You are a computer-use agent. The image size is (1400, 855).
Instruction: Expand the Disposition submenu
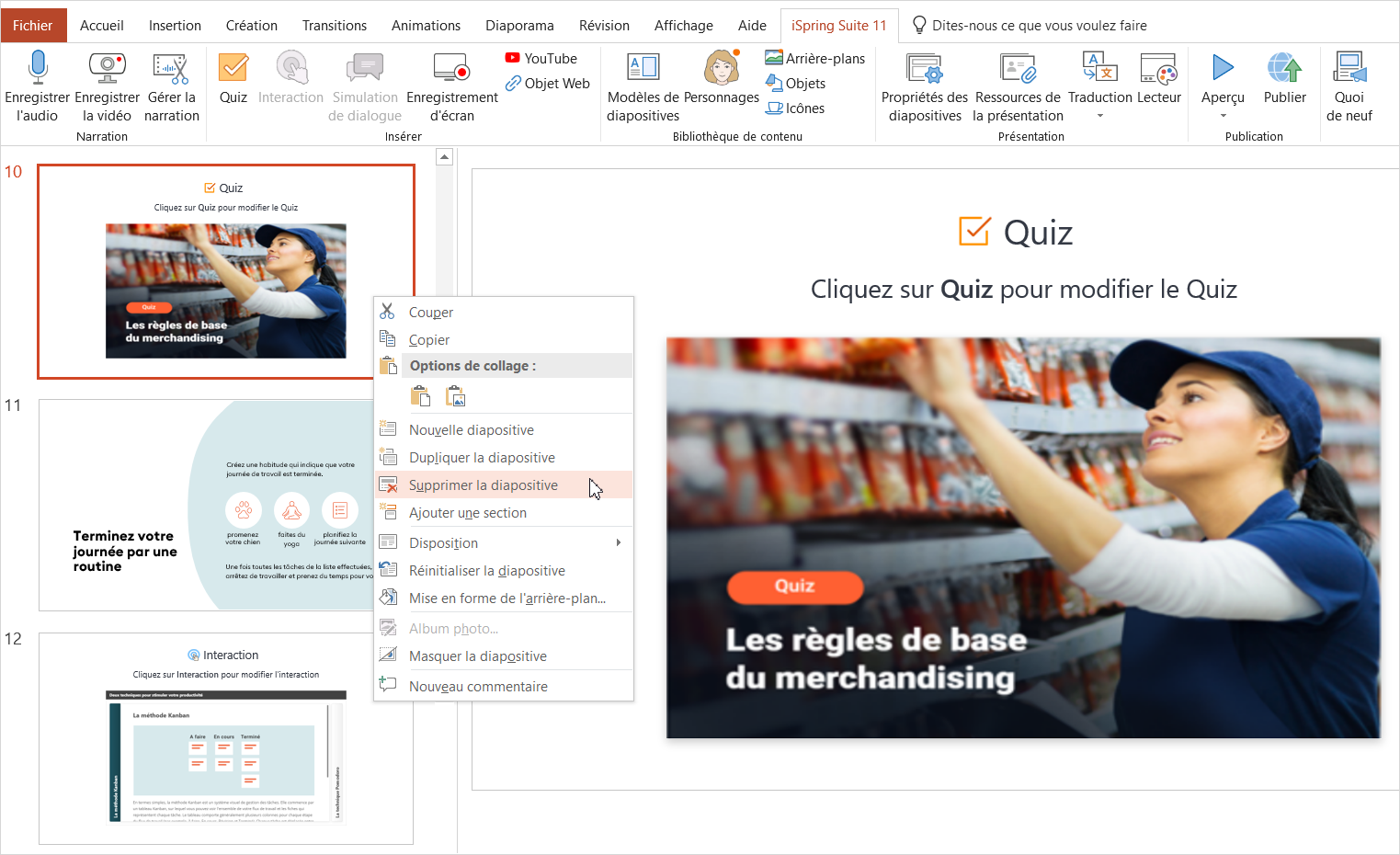click(618, 543)
